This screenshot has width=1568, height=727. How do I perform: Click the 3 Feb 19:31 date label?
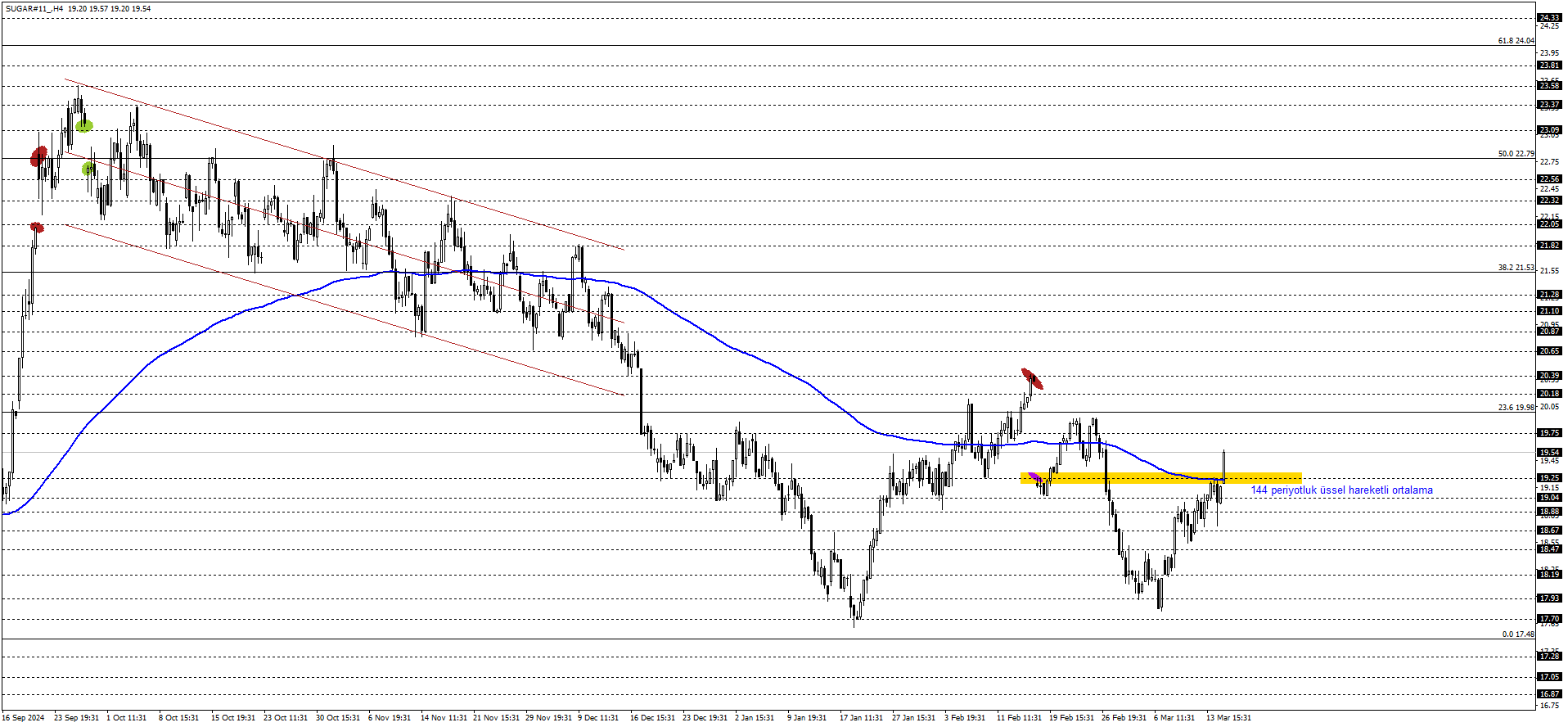pyautogui.click(x=965, y=718)
